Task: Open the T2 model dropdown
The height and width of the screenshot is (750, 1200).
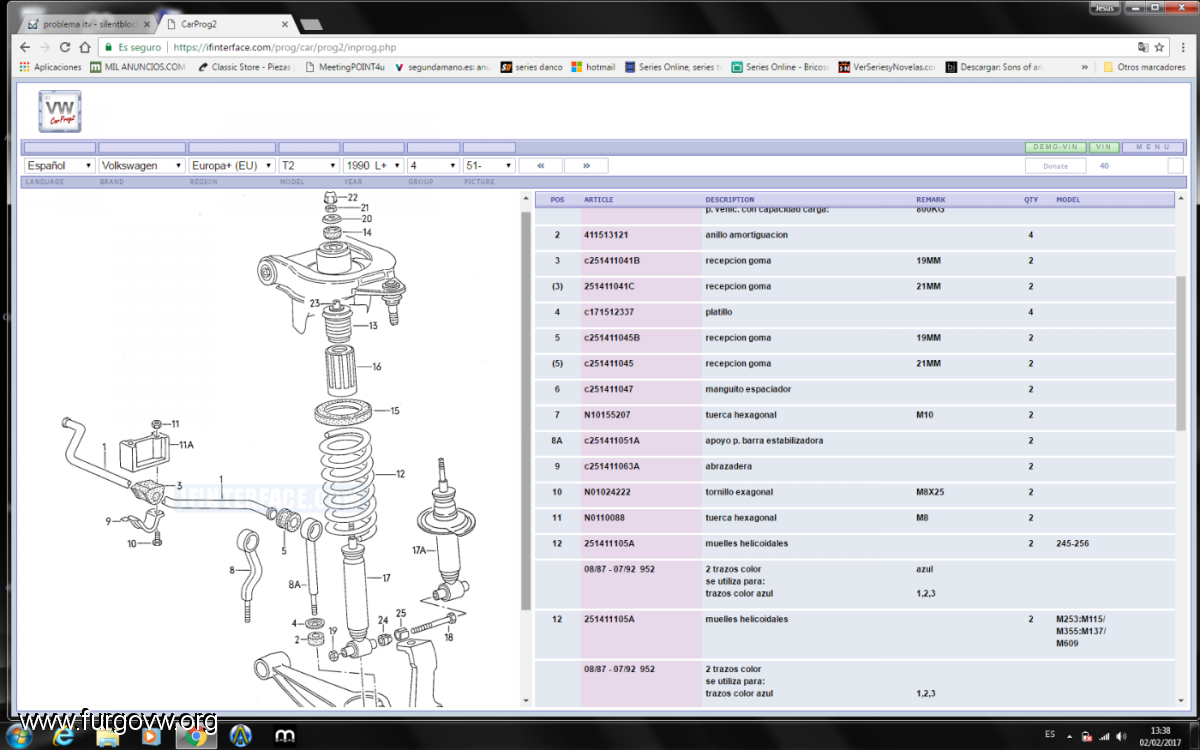Action: [309, 165]
